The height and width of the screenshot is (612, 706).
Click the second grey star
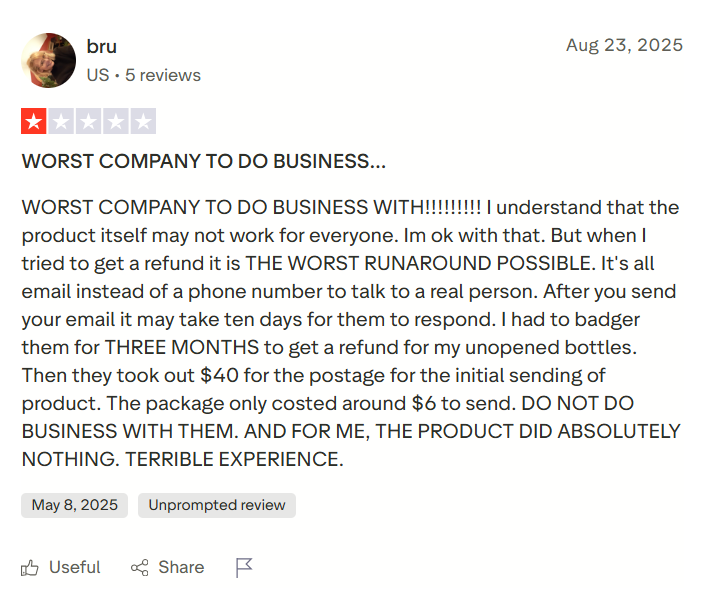click(x=61, y=122)
